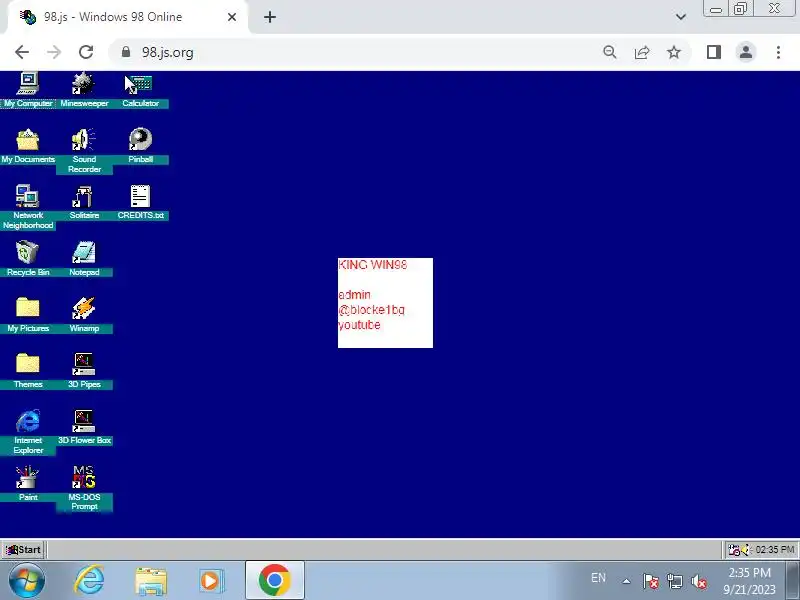Click the muted speaker tray icon

[x=698, y=581]
